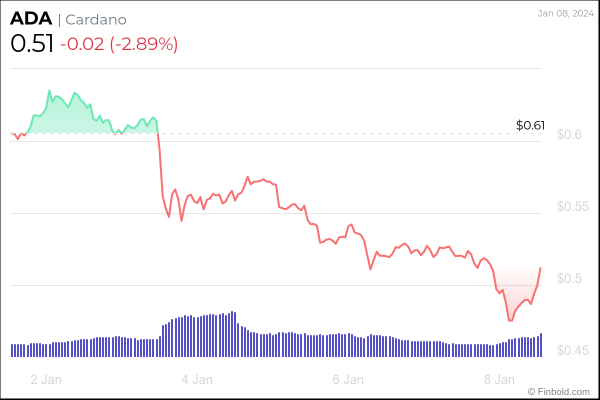Click the end point of the red price line

pos(541,267)
